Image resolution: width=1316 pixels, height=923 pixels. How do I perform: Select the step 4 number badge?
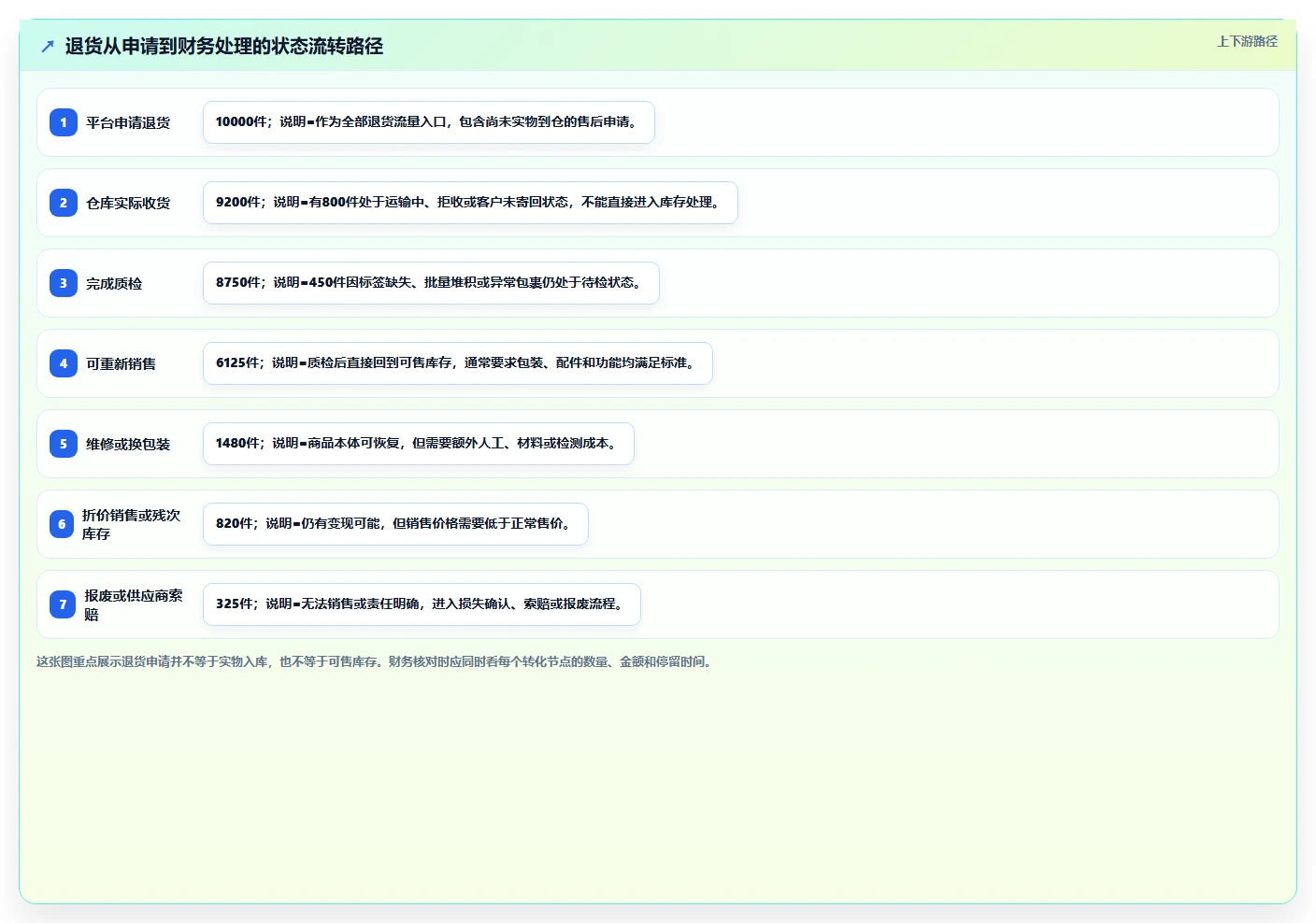click(64, 363)
